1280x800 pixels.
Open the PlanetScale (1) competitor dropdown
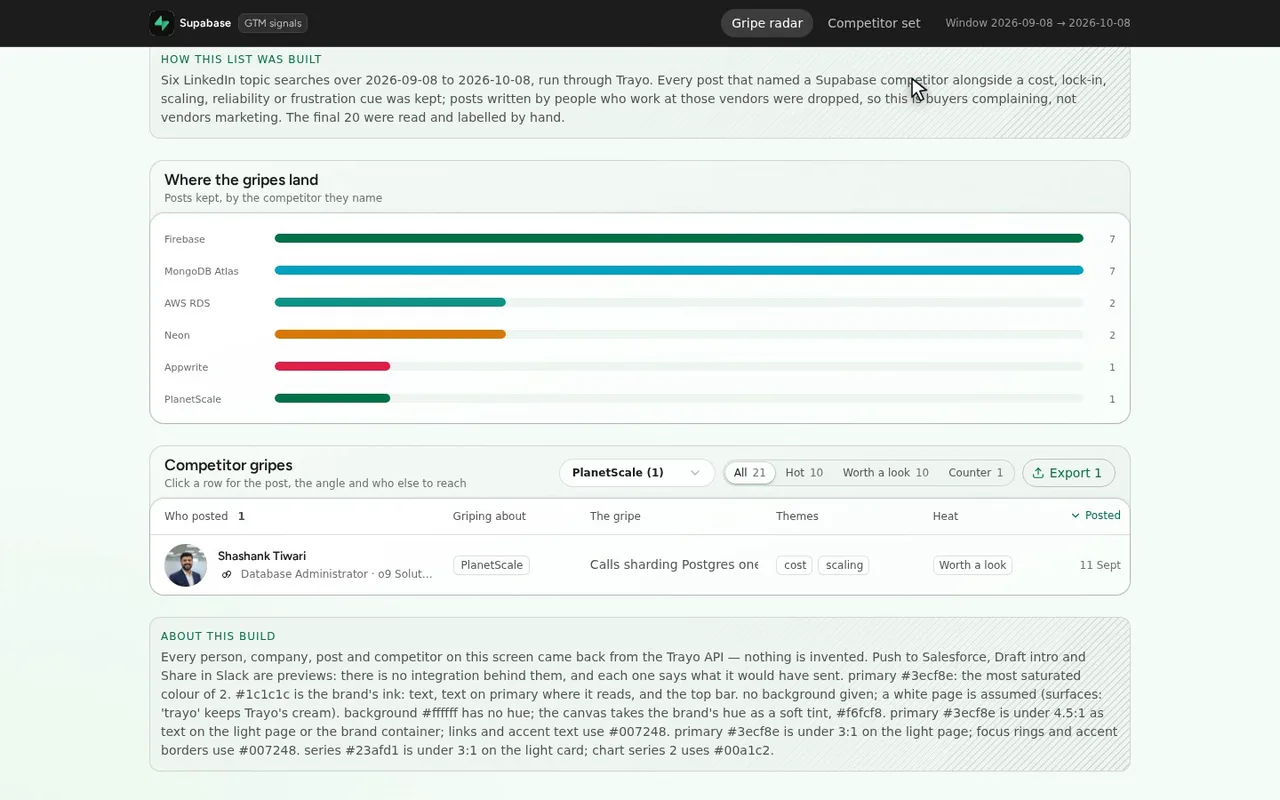click(636, 473)
